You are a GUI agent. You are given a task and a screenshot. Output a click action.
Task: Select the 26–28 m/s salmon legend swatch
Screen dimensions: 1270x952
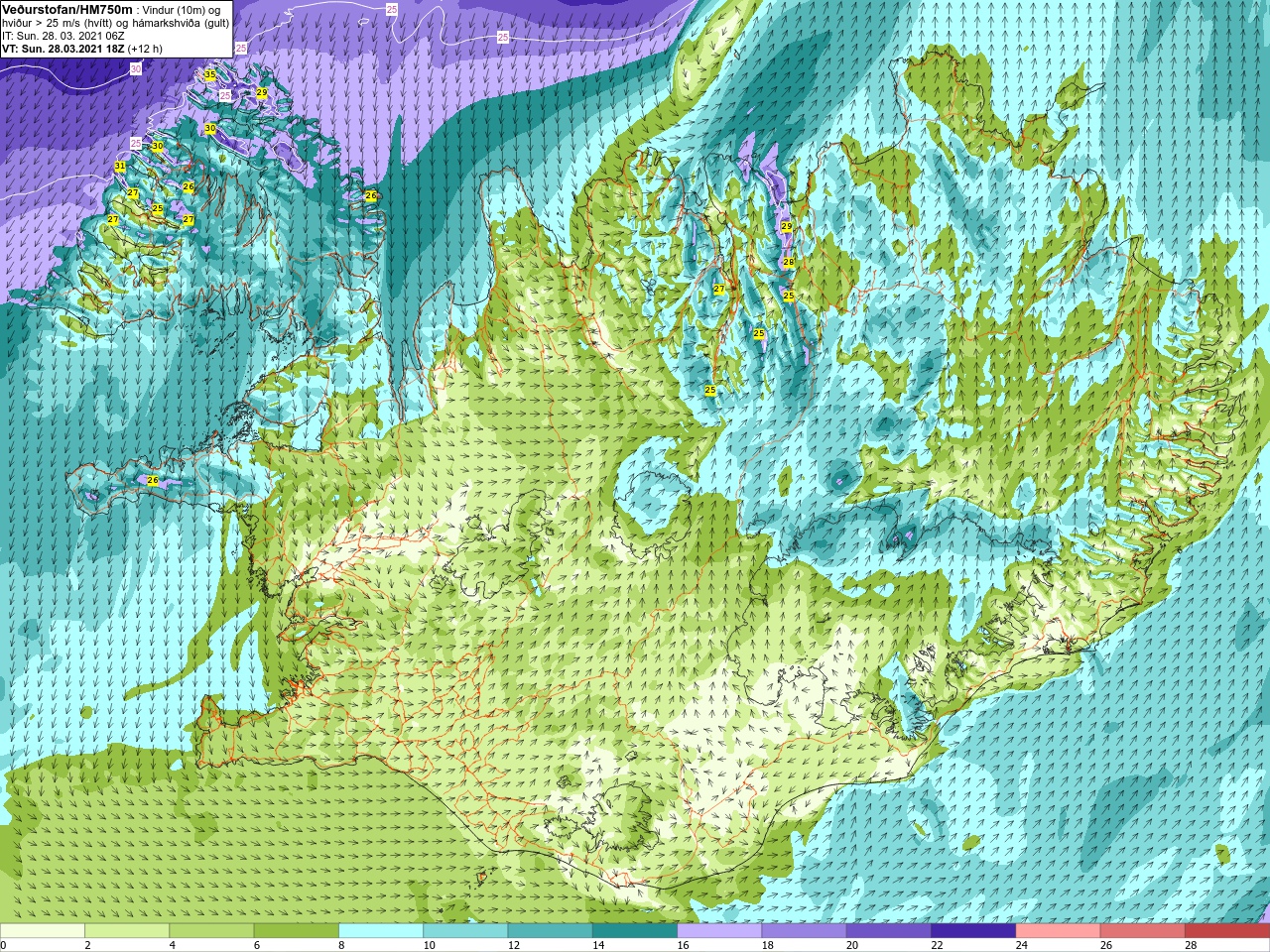(x=1143, y=931)
